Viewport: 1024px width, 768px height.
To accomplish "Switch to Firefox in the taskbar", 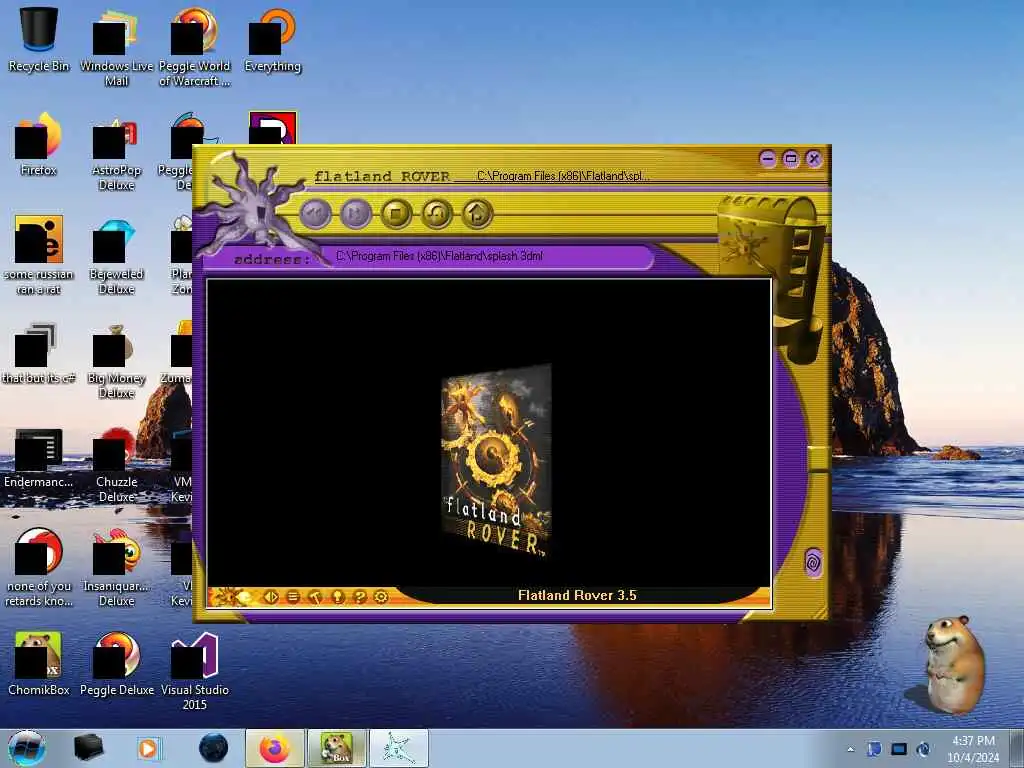I will tap(275, 748).
